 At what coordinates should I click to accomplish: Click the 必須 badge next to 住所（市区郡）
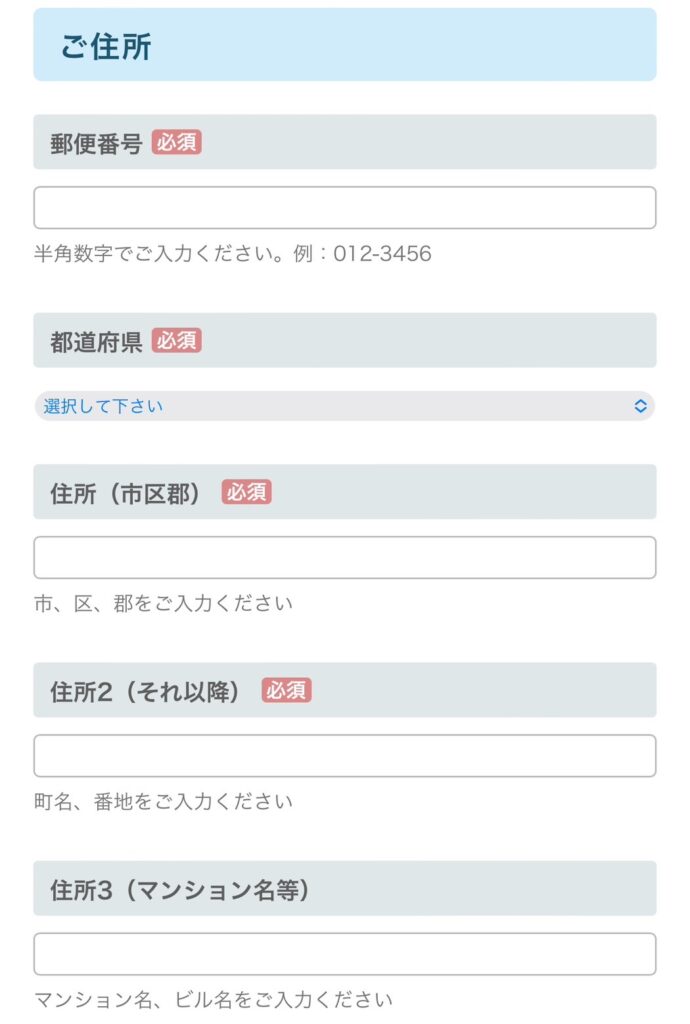(x=247, y=492)
